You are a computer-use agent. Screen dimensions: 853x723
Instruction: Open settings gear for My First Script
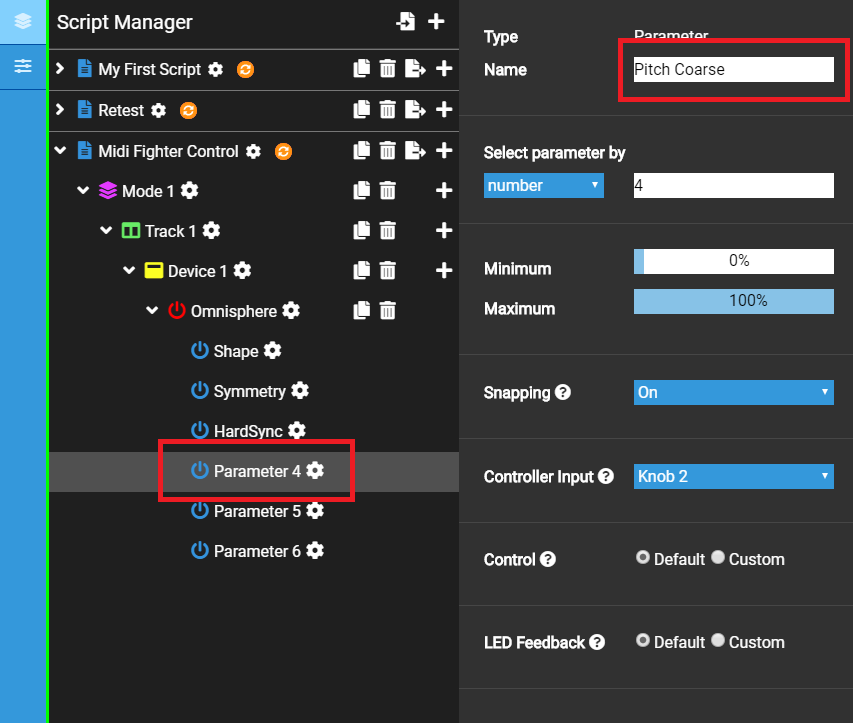pos(216,69)
